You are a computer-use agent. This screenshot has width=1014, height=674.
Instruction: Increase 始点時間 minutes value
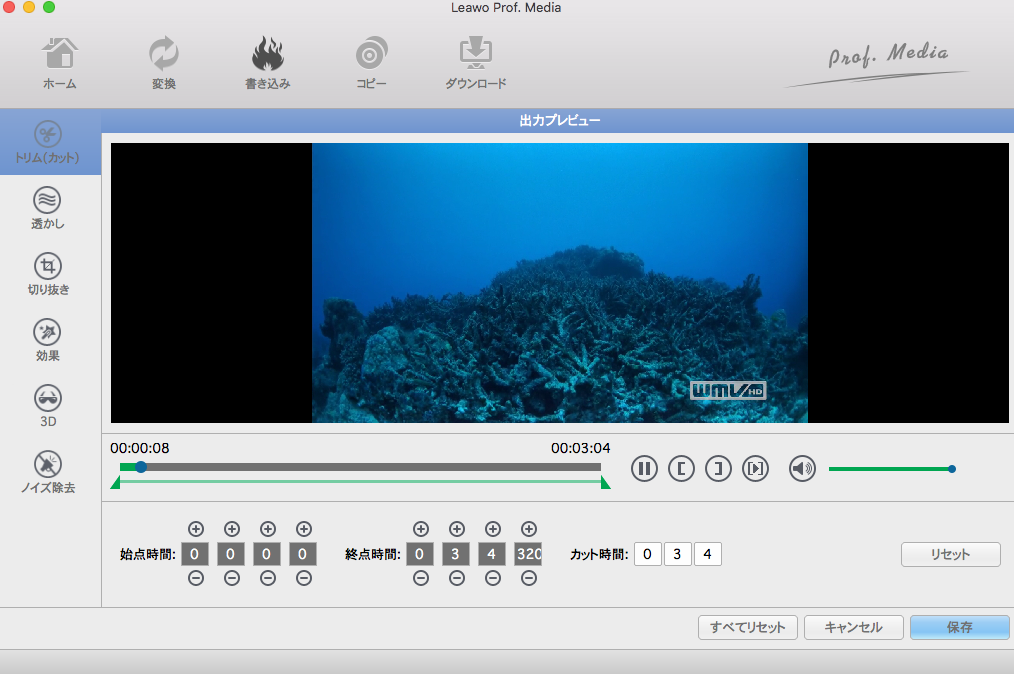coord(232,529)
